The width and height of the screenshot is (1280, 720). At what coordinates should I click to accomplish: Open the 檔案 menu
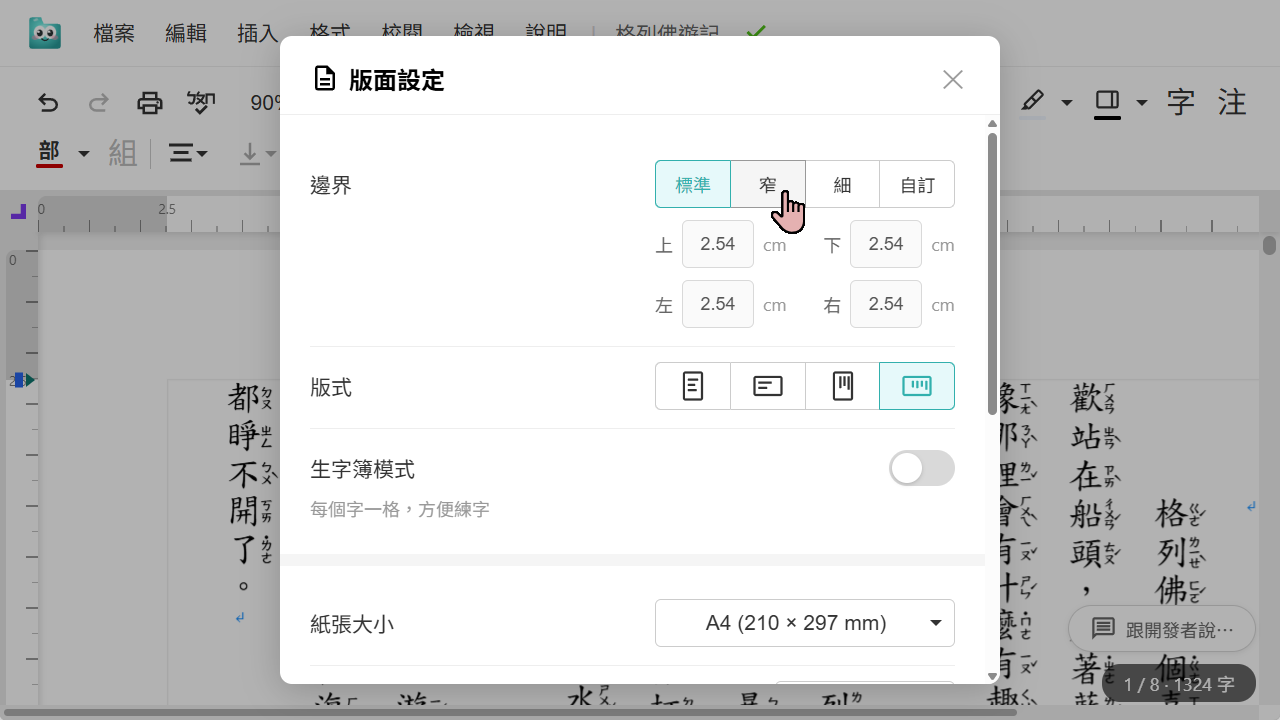[x=114, y=33]
